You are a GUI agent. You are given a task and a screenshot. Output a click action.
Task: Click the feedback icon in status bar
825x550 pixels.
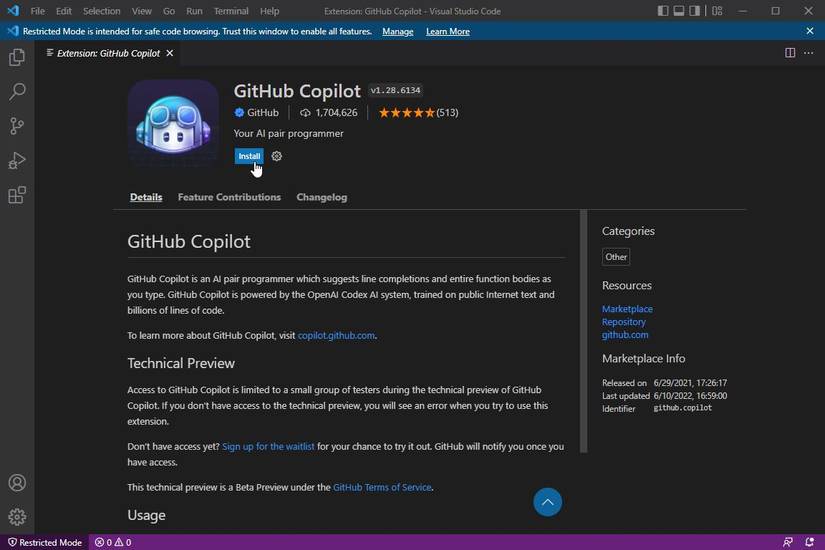click(788, 542)
